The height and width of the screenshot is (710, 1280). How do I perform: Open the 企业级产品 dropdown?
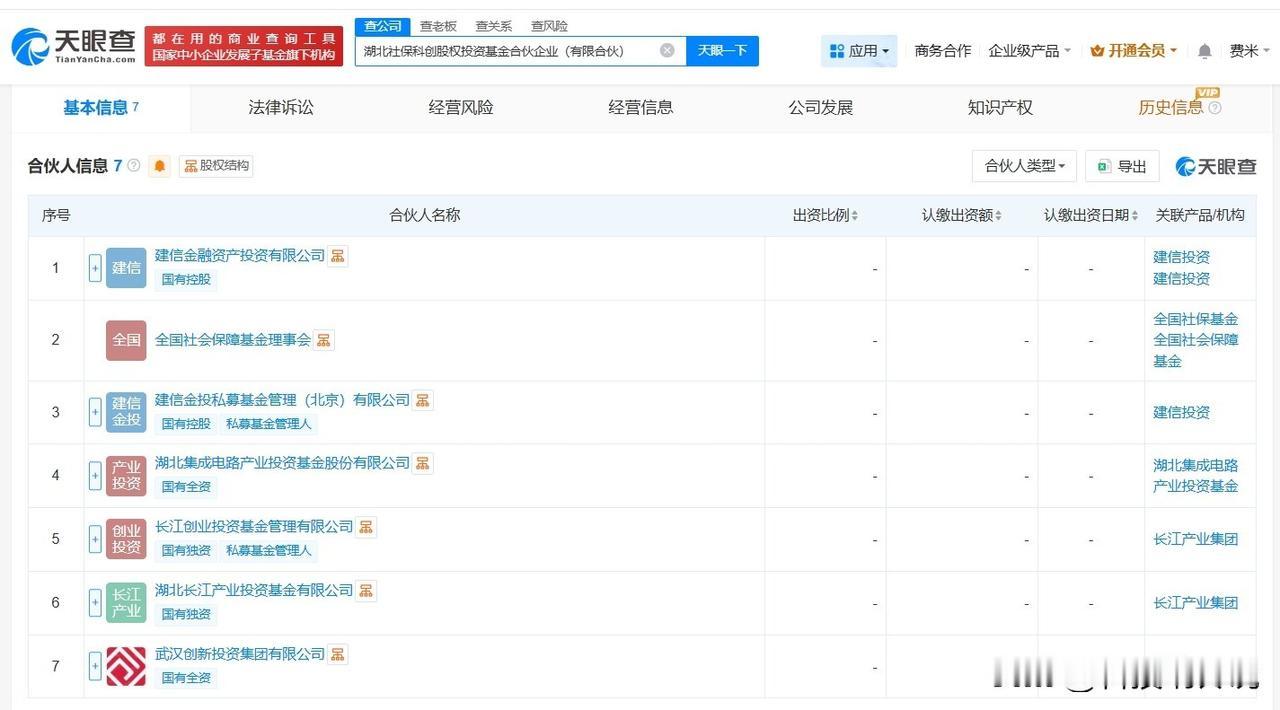pos(1029,51)
